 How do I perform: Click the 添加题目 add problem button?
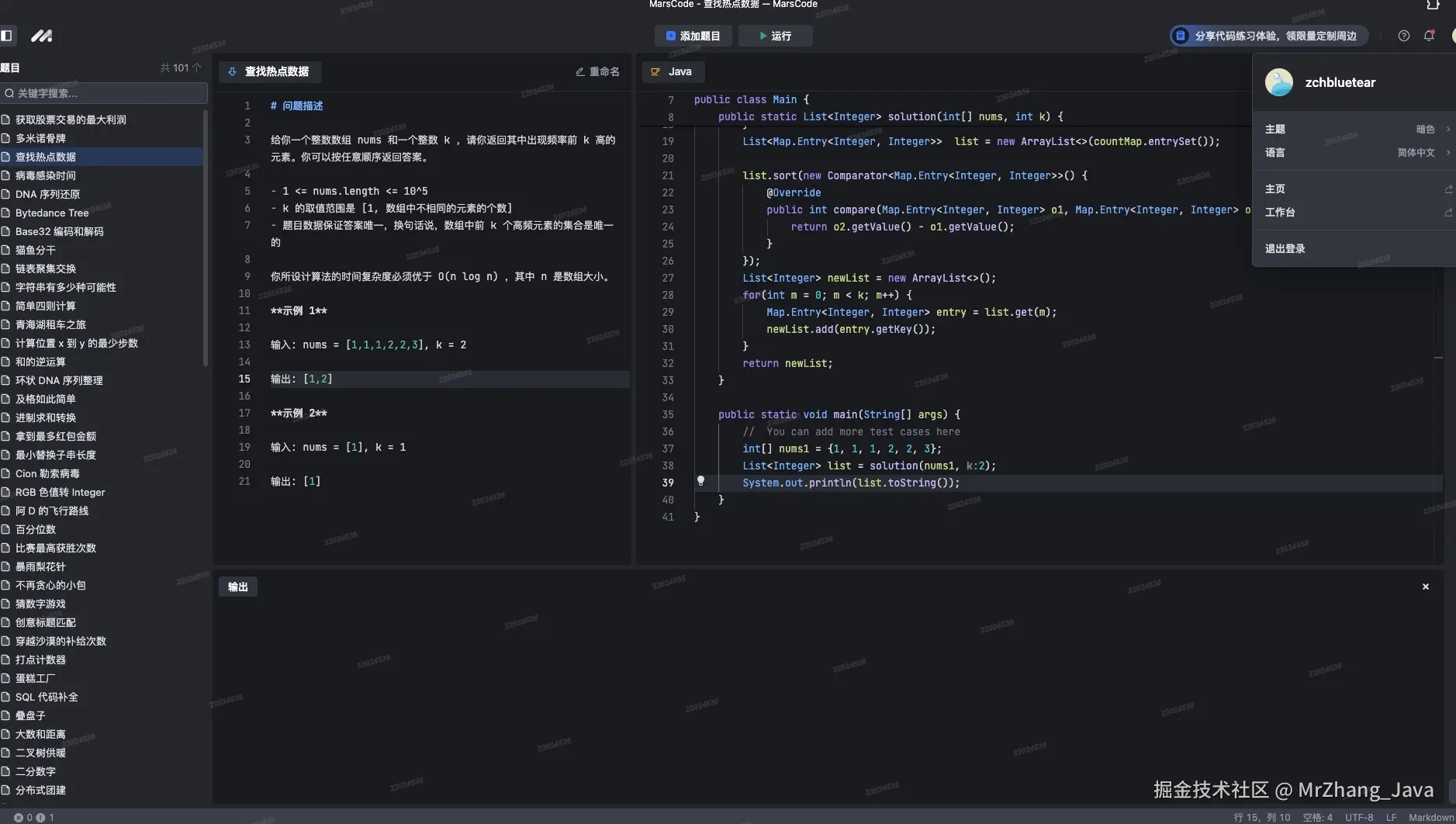click(693, 36)
